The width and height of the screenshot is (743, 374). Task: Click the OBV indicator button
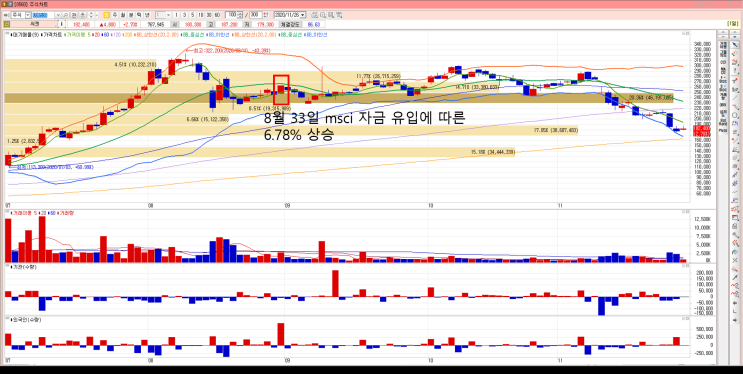click(723, 104)
